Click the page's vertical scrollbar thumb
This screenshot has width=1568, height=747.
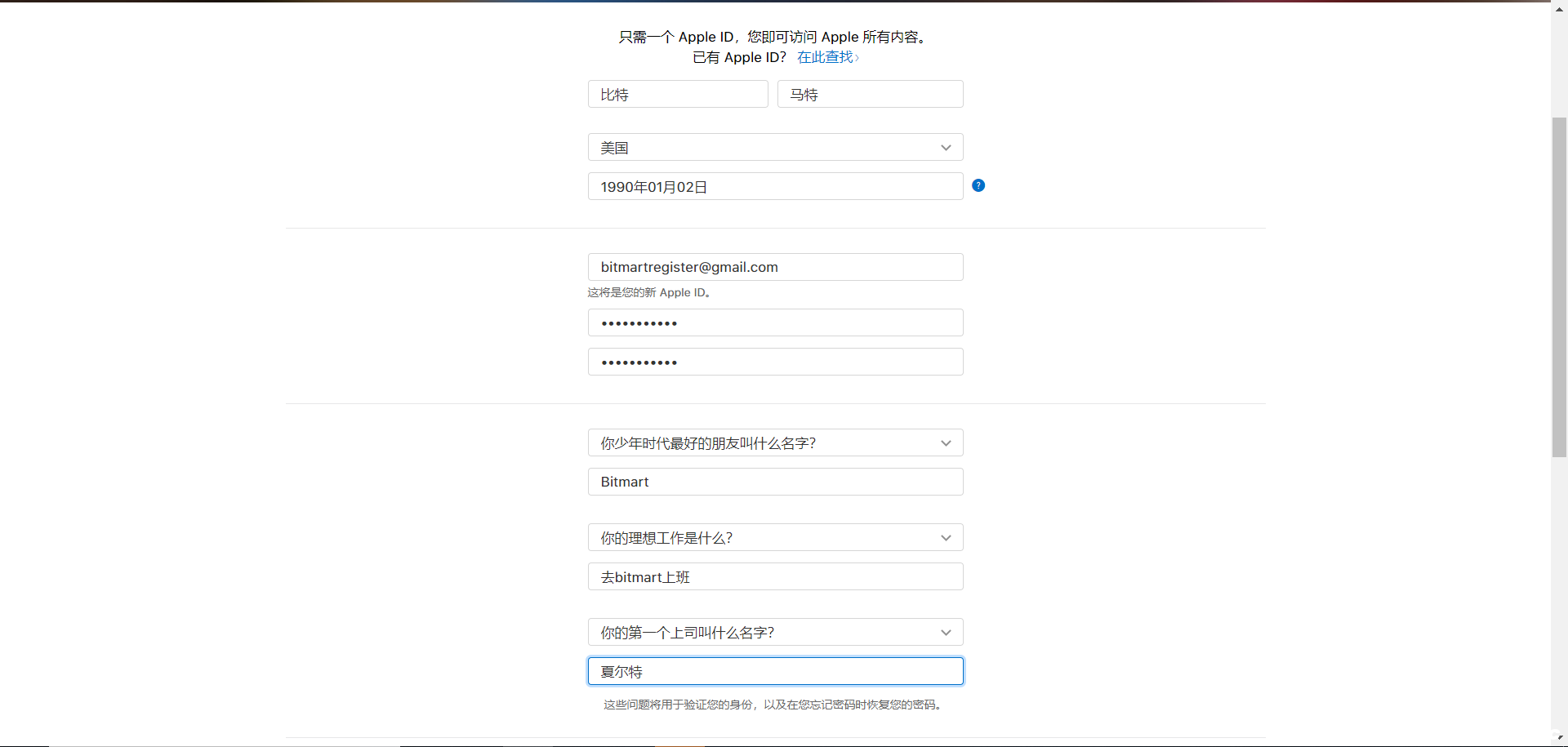point(1559,286)
